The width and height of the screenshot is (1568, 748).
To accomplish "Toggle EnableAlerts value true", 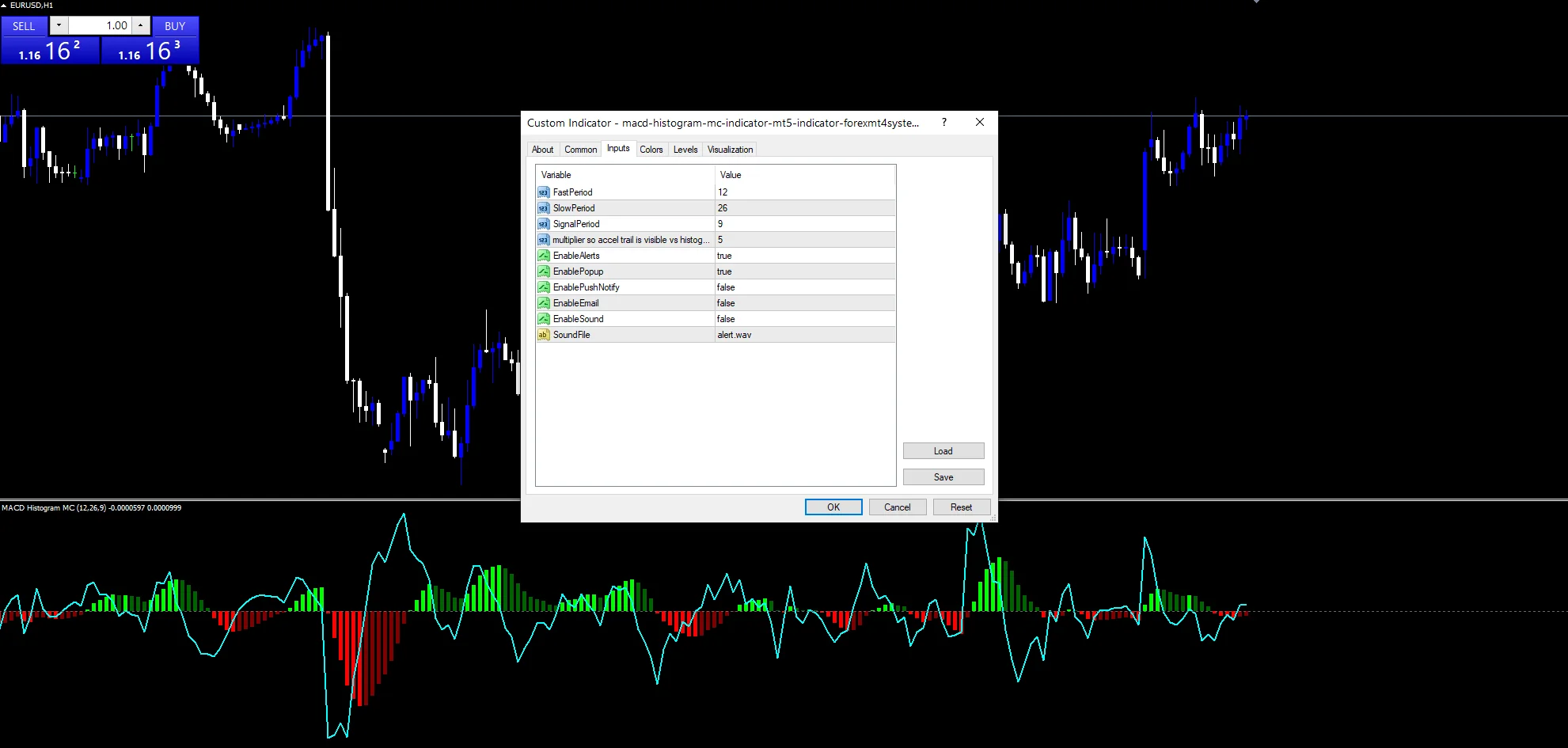I will pos(805,256).
